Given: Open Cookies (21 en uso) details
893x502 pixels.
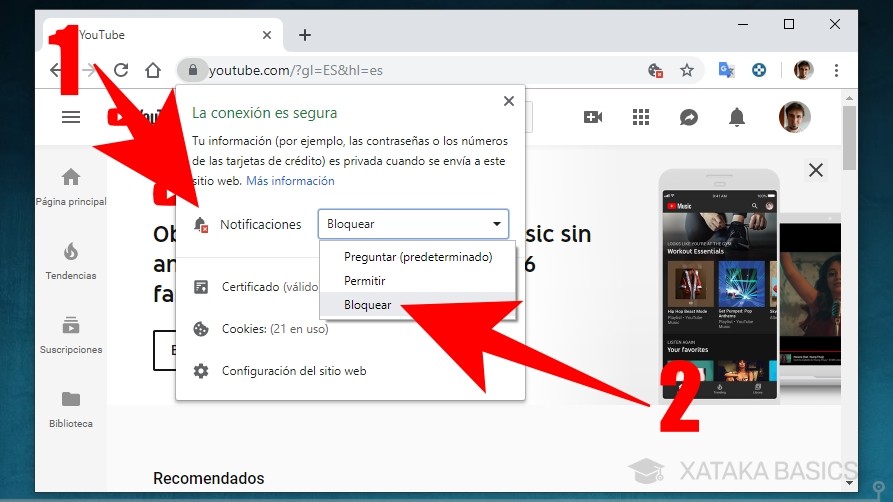Looking at the screenshot, I should 275,329.
